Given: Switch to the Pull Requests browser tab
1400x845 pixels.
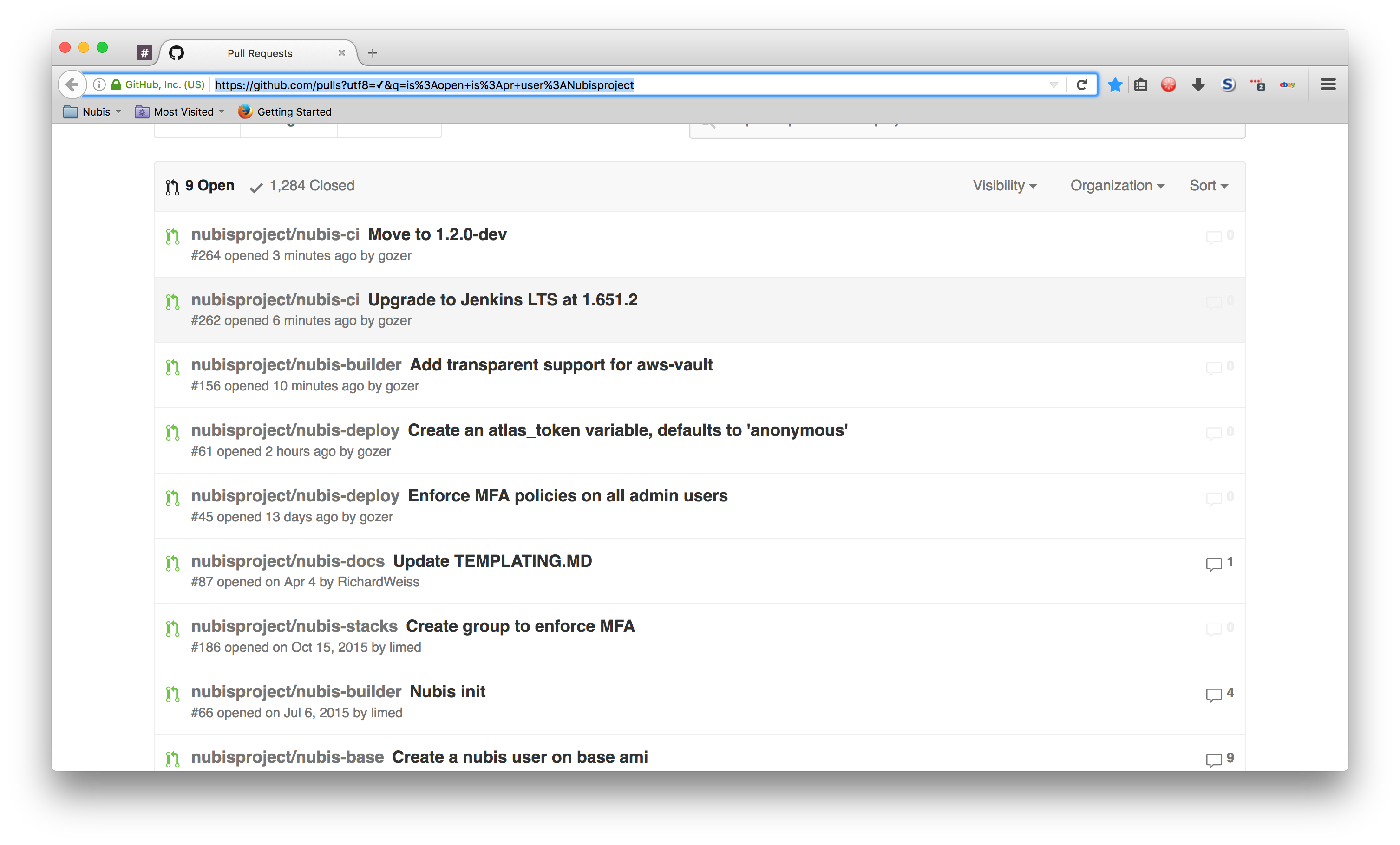Looking at the screenshot, I should 260,53.
